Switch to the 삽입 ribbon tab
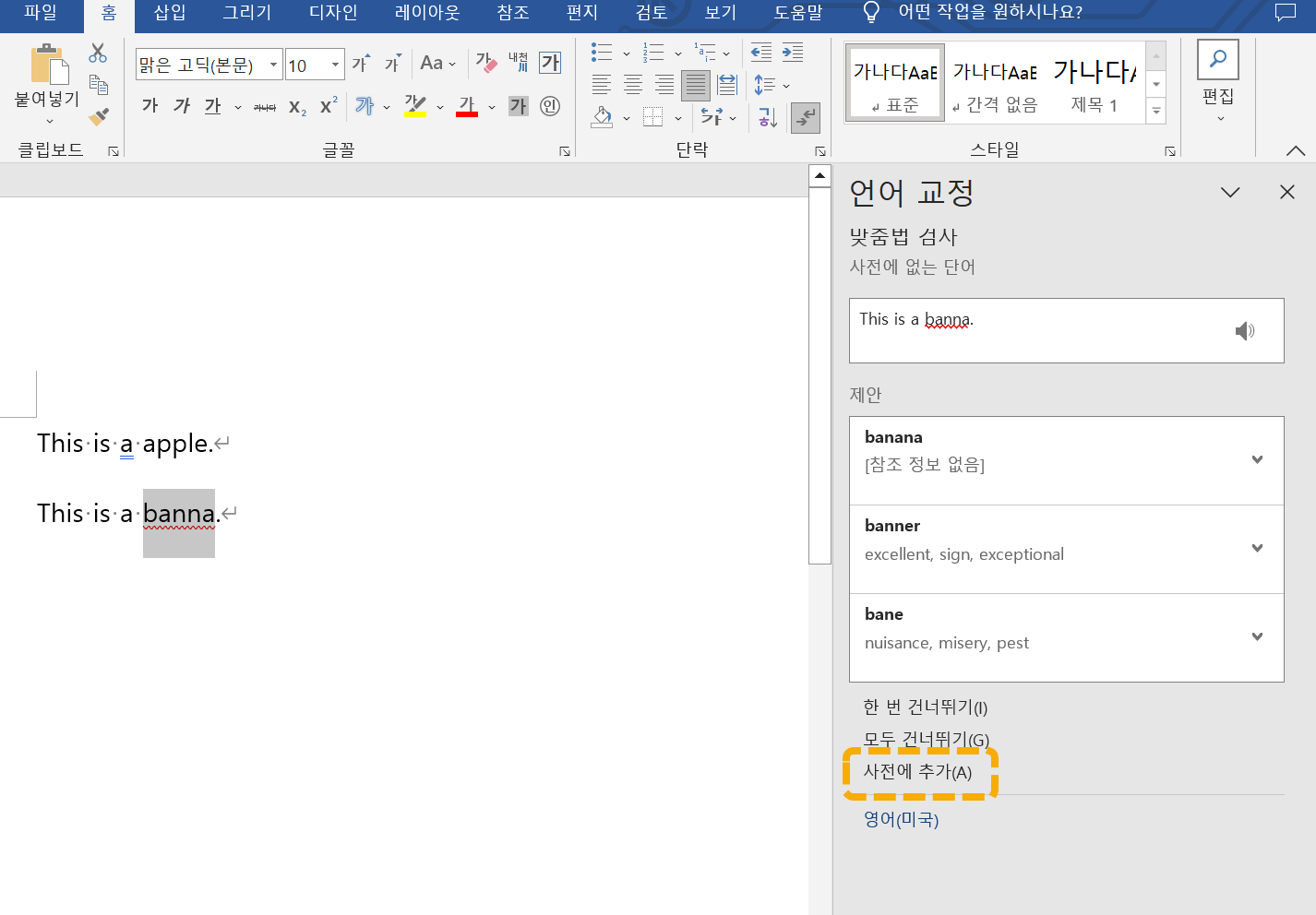The image size is (1316, 915). (169, 13)
